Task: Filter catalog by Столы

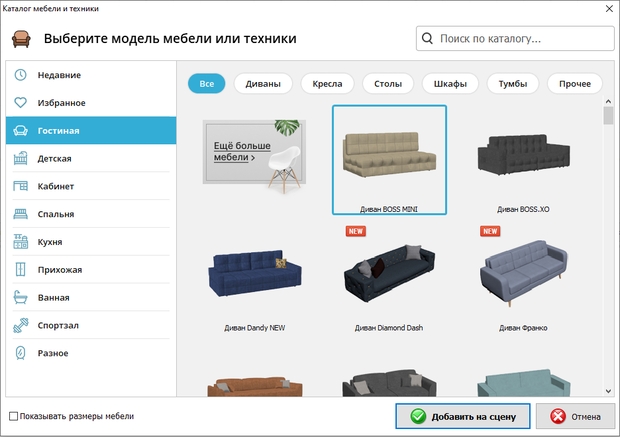Action: [x=388, y=83]
